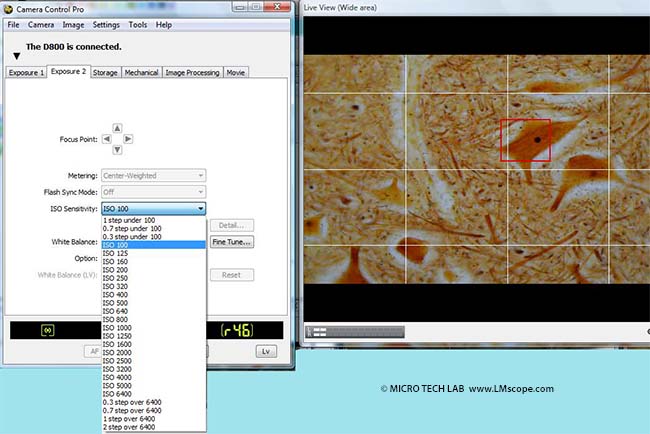Select 1 step over 6400
Image resolution: width=650 pixels, height=434 pixels.
pos(154,419)
